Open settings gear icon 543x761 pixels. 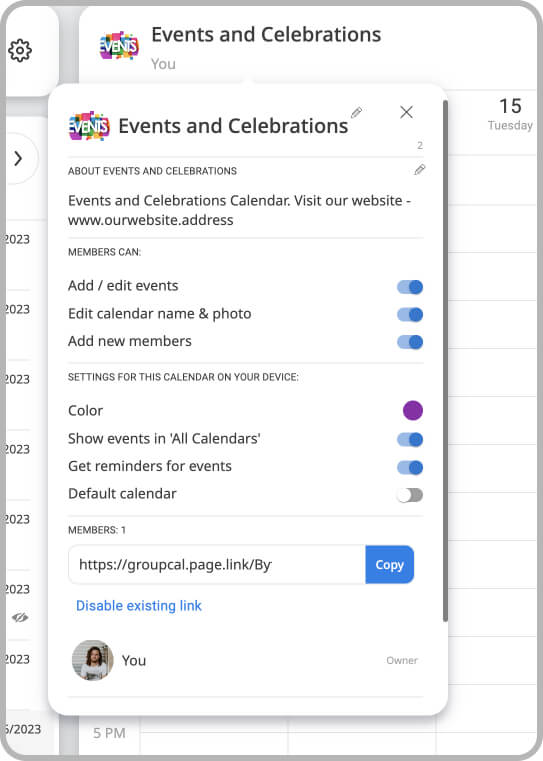click(x=20, y=50)
